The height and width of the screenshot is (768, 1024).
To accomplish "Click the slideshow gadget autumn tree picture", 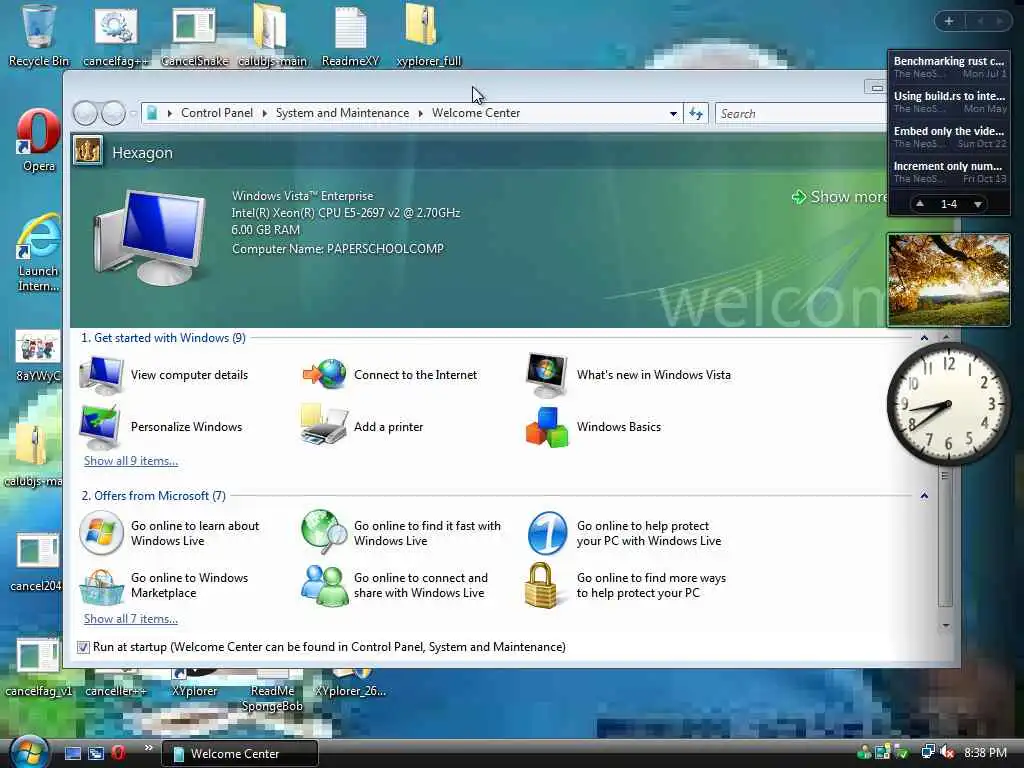I will coord(949,280).
